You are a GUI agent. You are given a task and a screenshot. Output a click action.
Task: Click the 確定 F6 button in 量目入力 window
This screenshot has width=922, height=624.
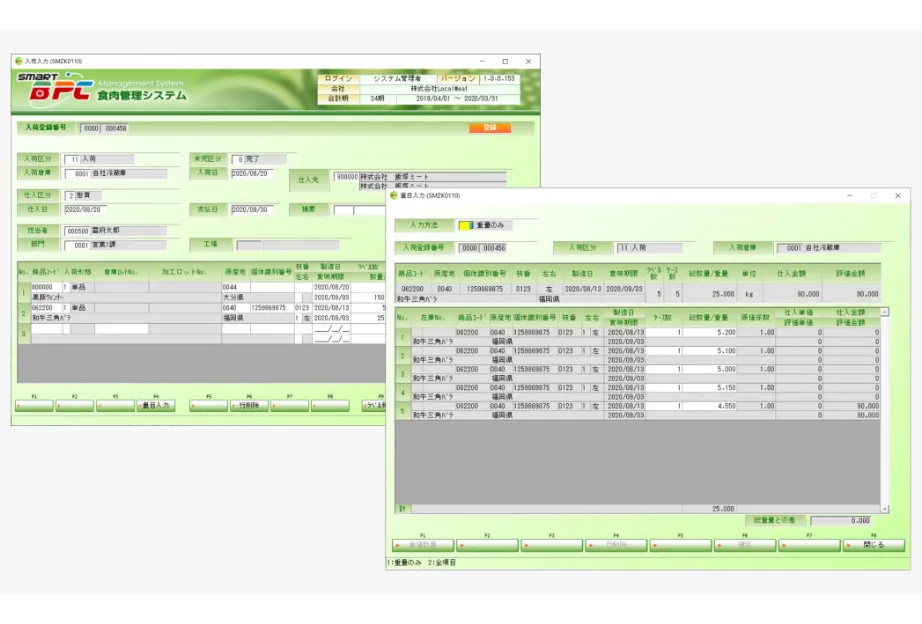point(744,545)
